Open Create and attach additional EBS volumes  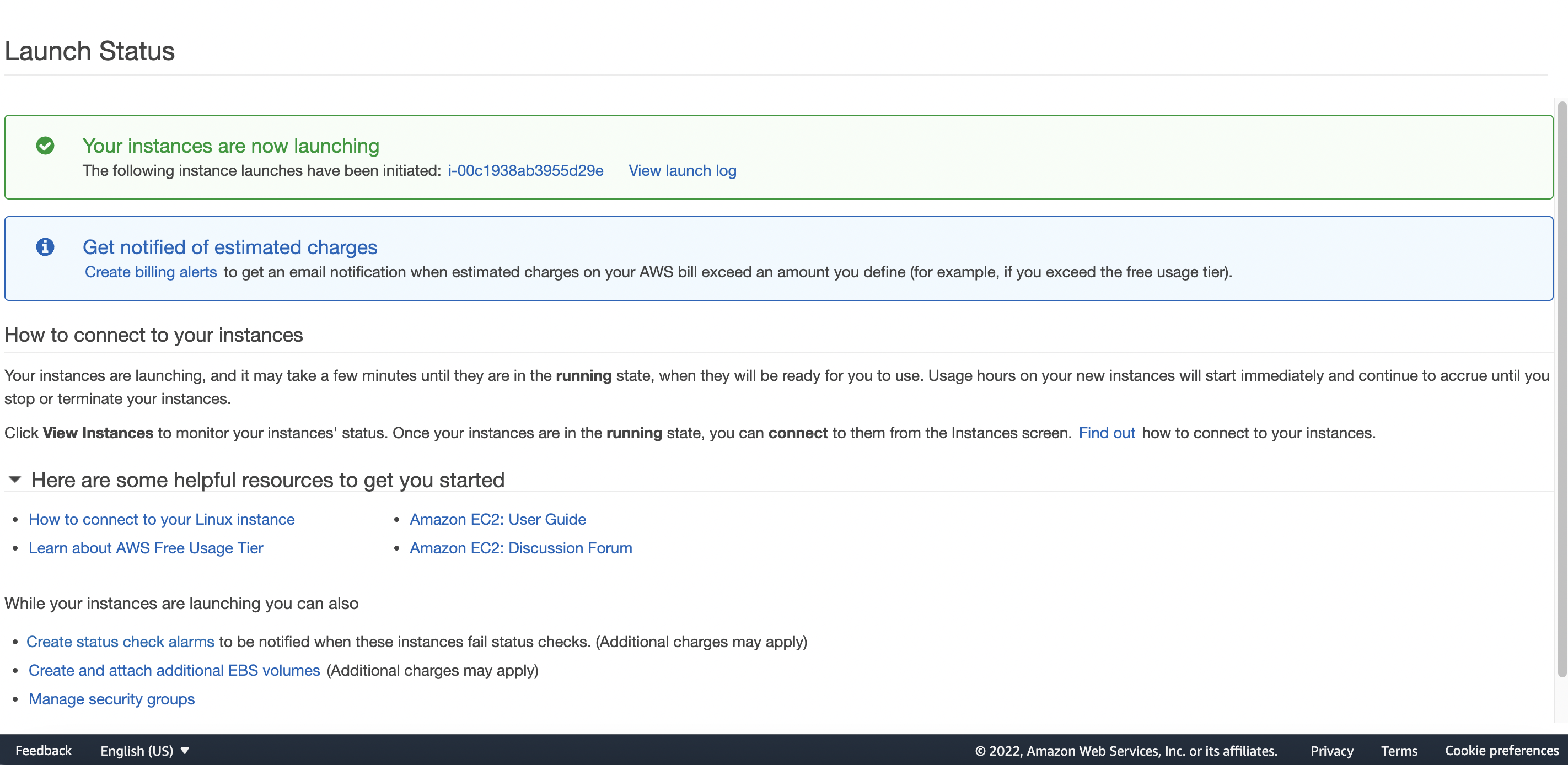pos(174,670)
